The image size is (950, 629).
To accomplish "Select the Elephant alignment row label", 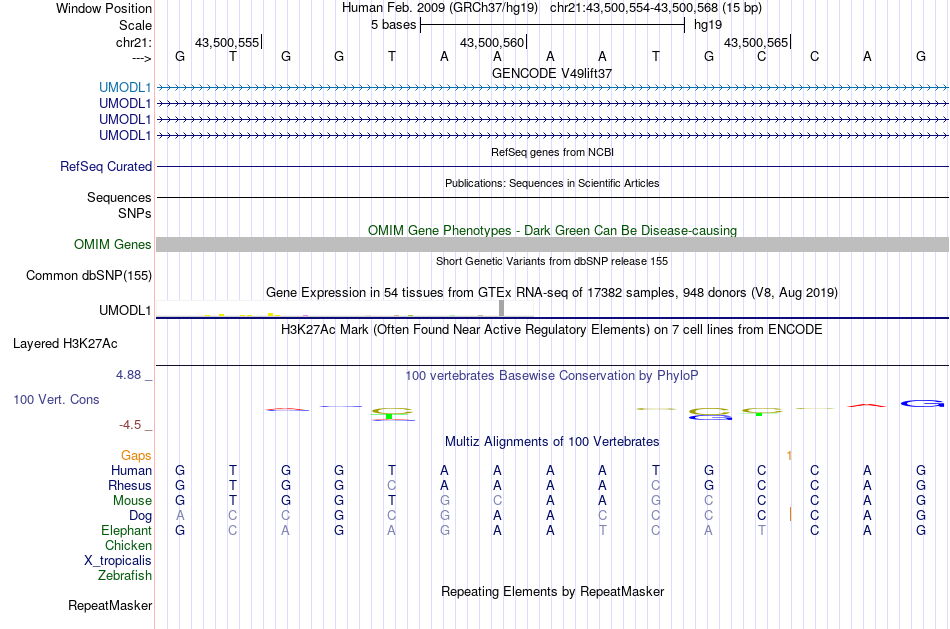I will (x=126, y=530).
